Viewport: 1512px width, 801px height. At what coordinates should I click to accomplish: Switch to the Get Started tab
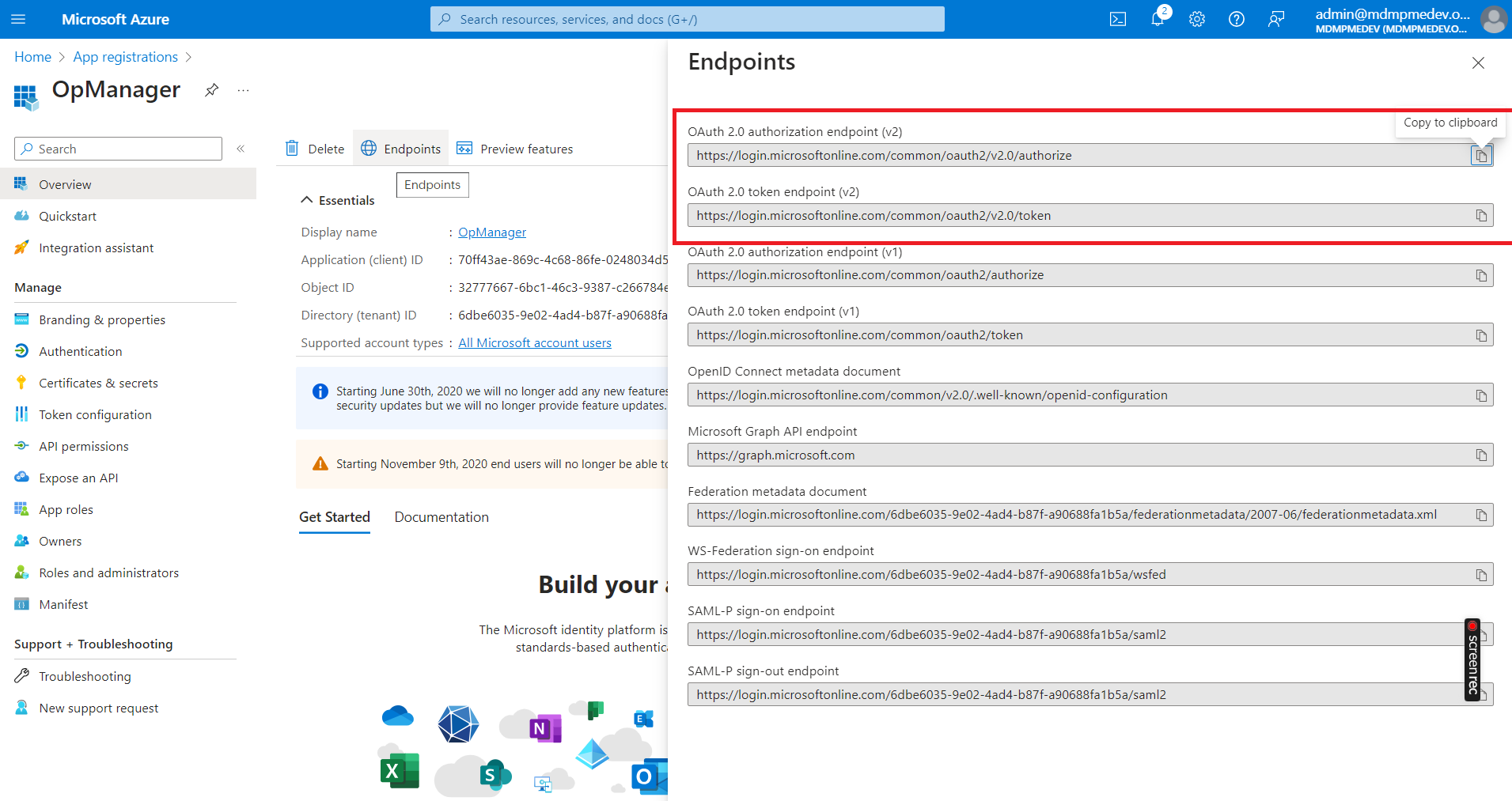pyautogui.click(x=335, y=517)
